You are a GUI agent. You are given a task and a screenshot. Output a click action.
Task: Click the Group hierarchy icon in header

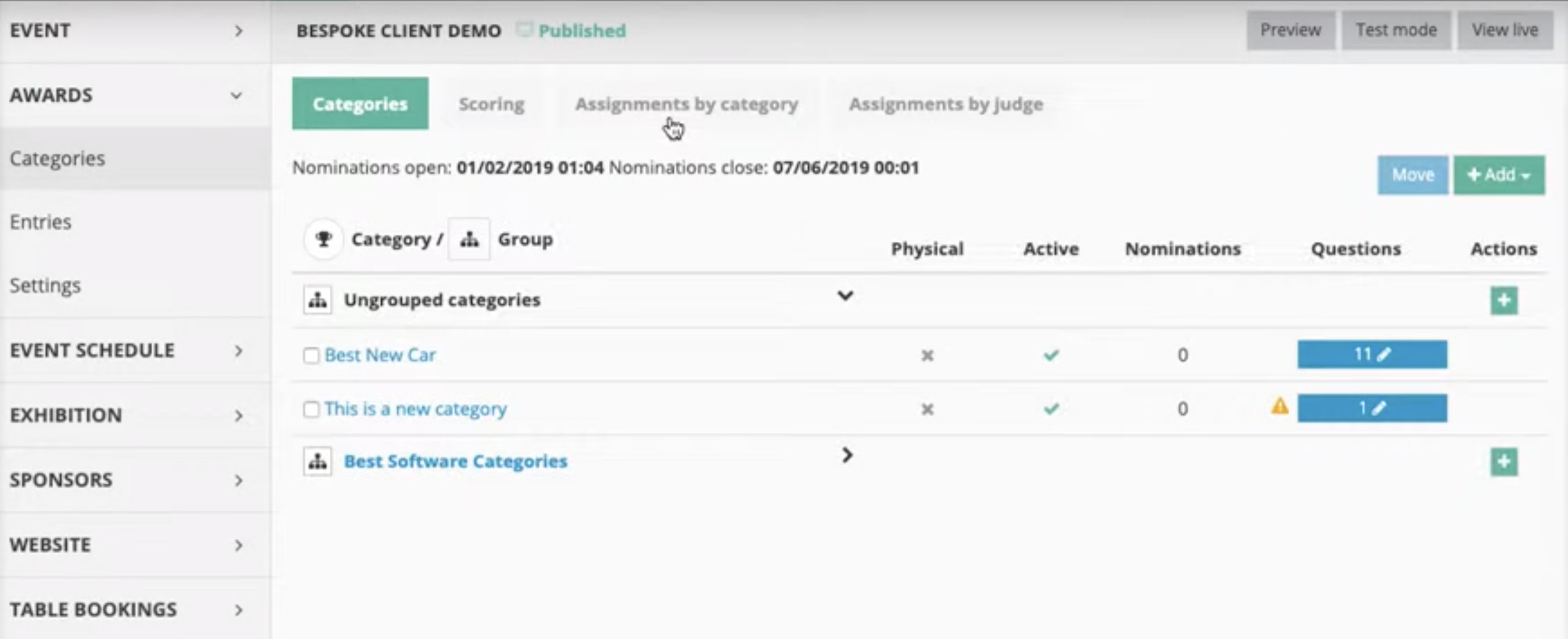pos(469,239)
